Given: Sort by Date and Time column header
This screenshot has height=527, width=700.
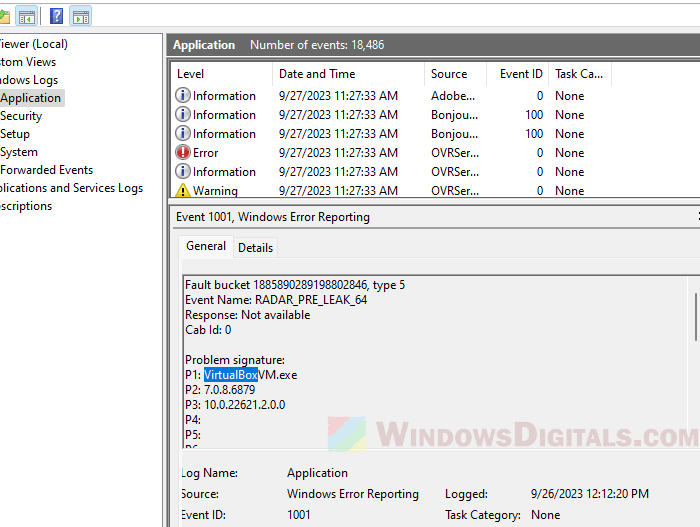Looking at the screenshot, I should (x=348, y=74).
